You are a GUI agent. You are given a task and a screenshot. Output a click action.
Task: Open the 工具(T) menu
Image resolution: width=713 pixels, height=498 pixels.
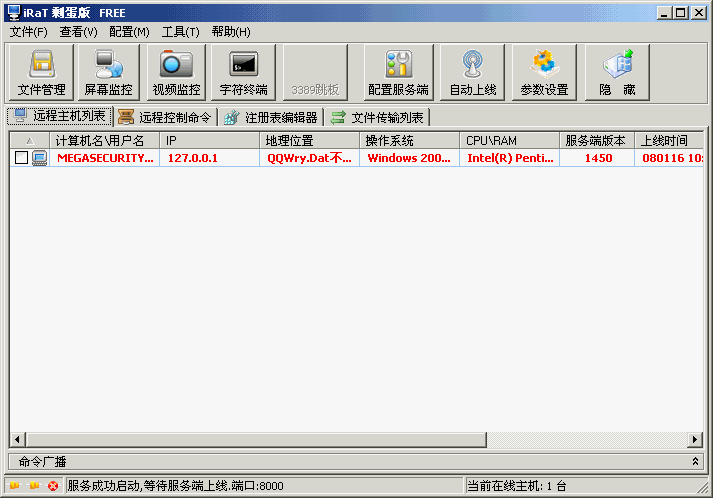pos(180,32)
